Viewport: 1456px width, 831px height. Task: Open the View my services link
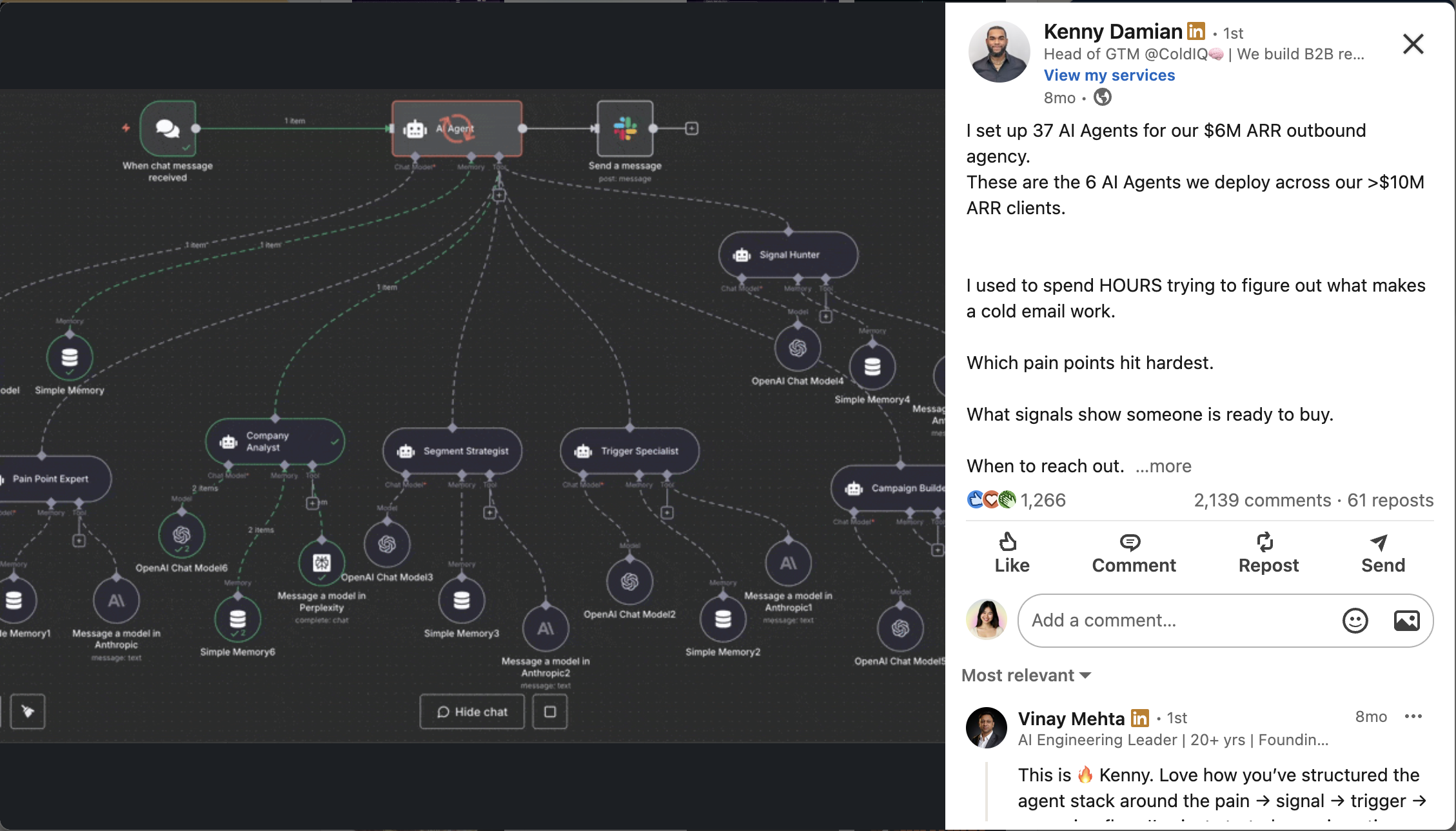click(x=1109, y=75)
